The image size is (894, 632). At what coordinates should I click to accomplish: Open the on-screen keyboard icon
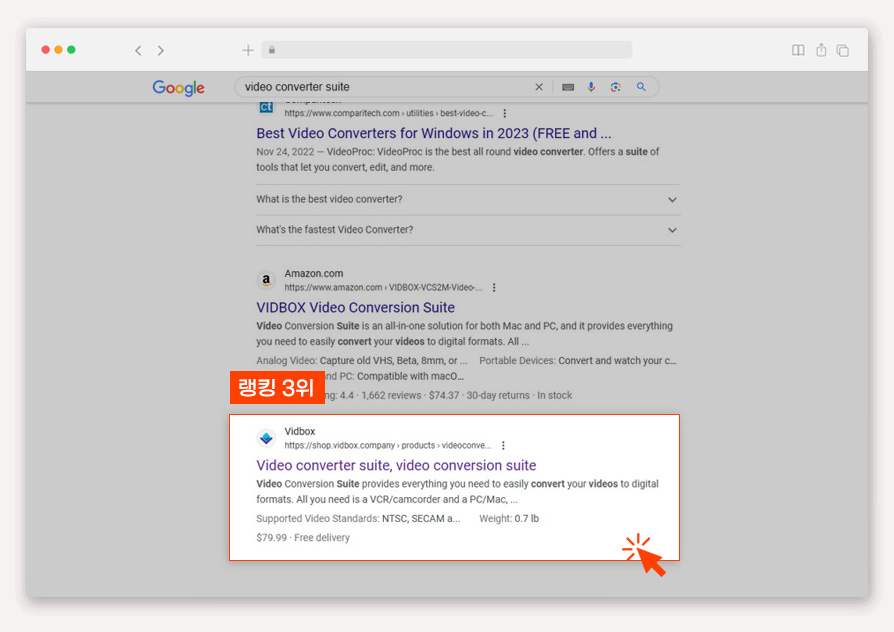[568, 87]
